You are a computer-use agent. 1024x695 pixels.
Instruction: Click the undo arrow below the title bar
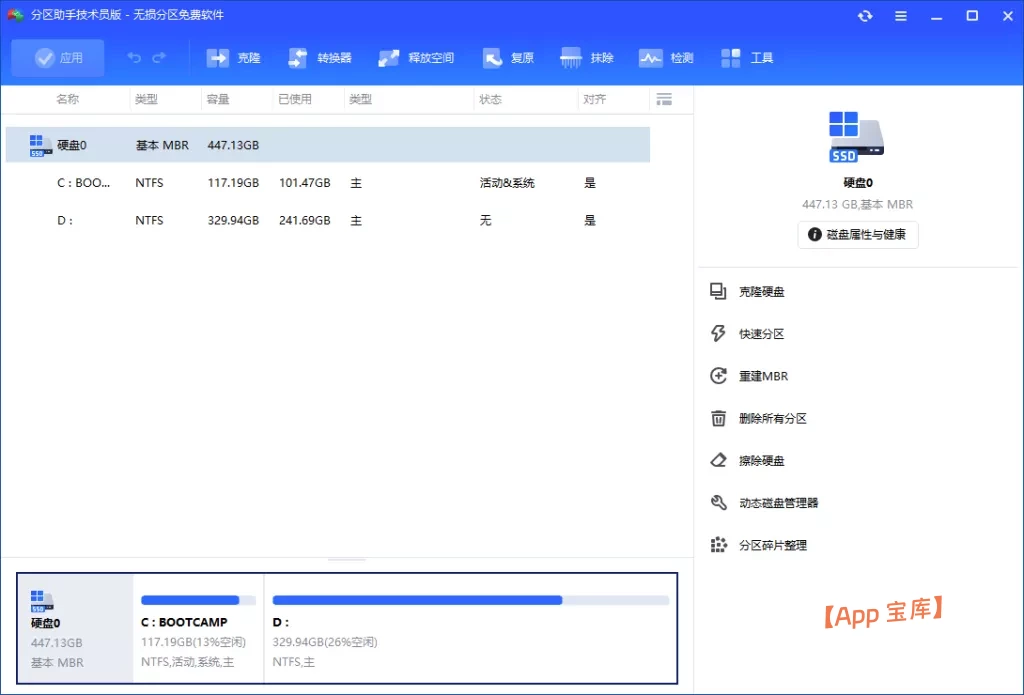(x=135, y=57)
